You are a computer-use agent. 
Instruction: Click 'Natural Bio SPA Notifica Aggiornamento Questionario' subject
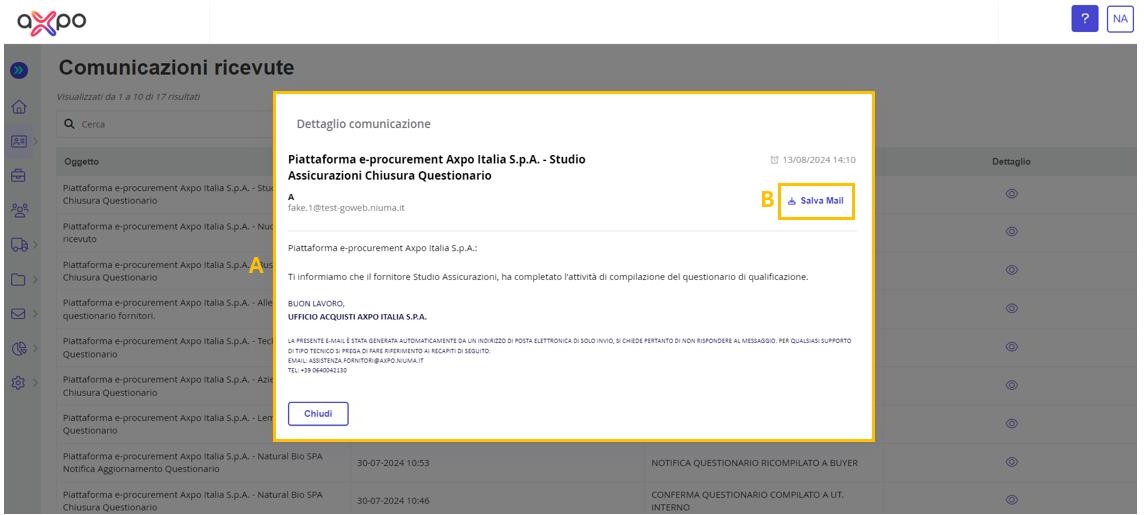tap(193, 462)
